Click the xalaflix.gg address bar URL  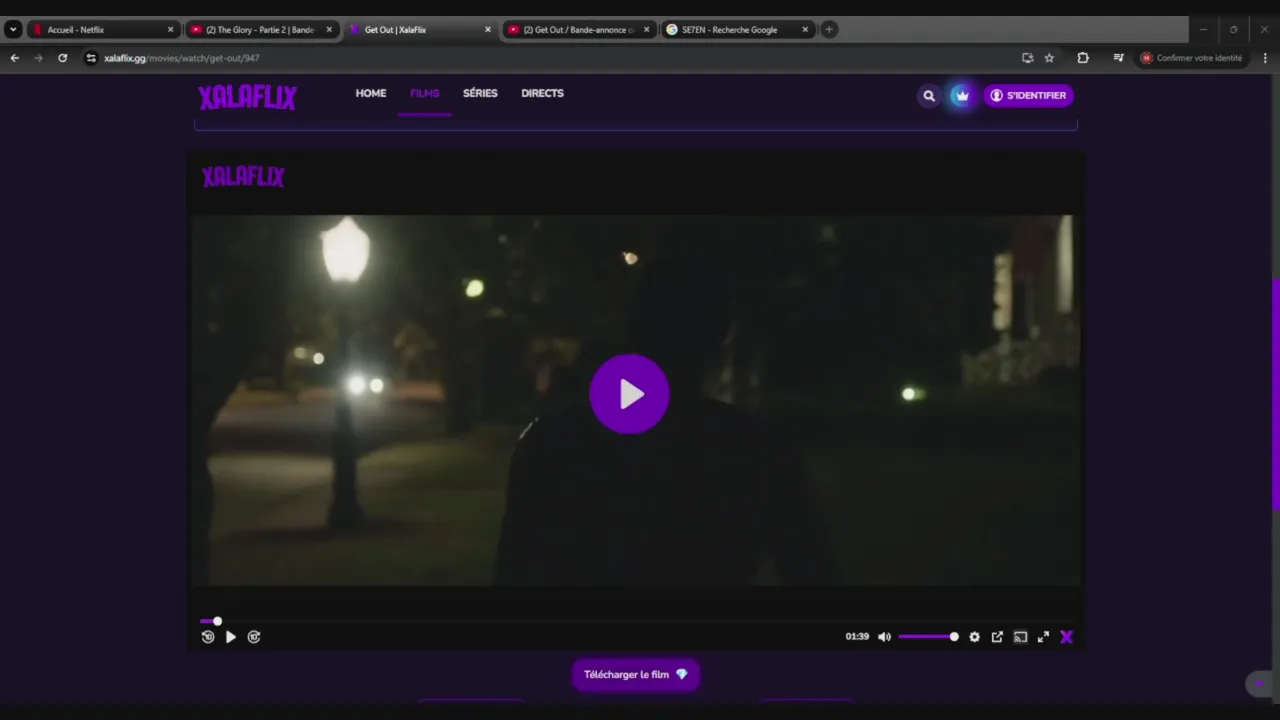click(x=181, y=58)
